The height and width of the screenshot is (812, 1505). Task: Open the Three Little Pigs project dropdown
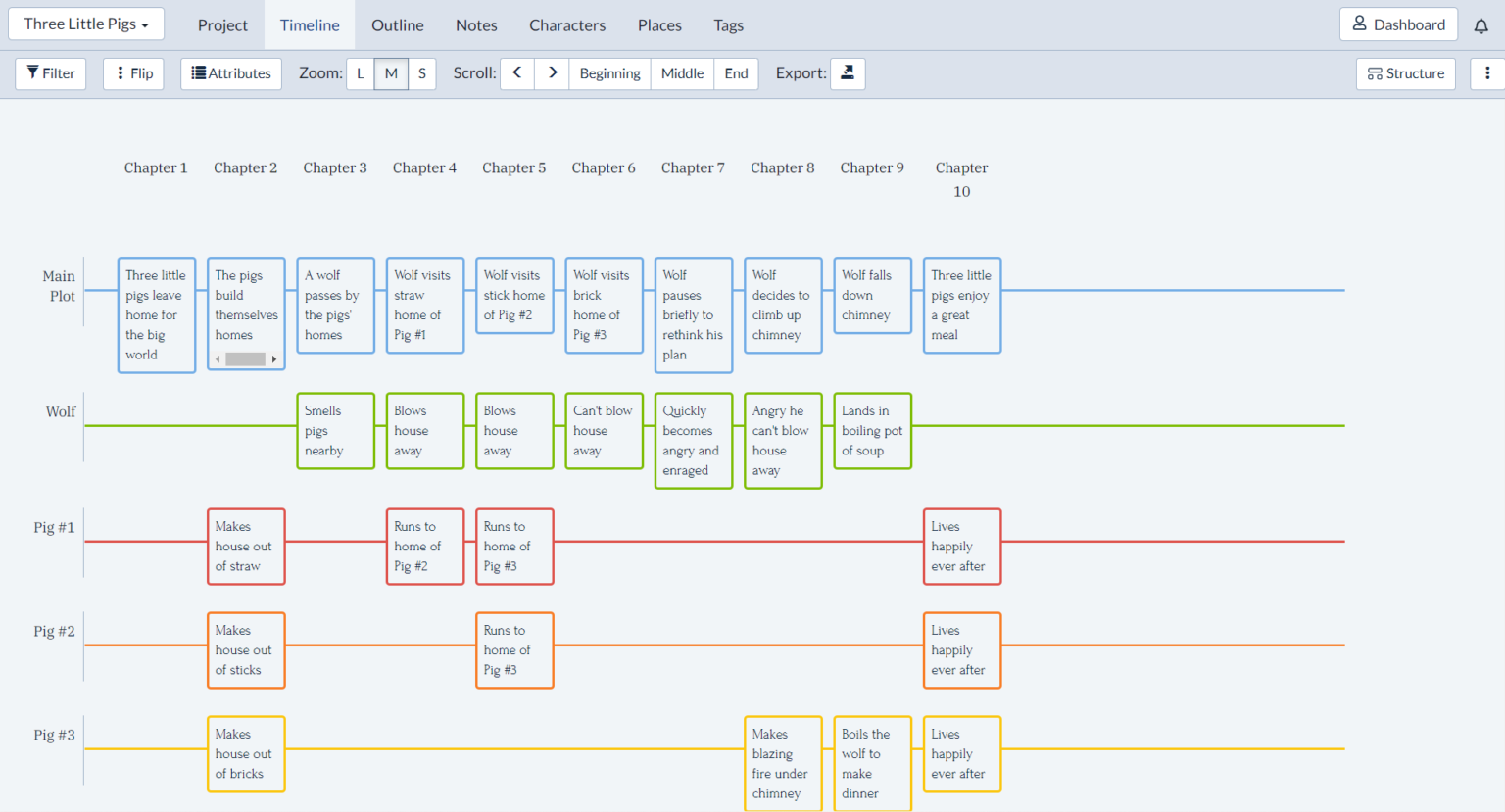(x=86, y=24)
